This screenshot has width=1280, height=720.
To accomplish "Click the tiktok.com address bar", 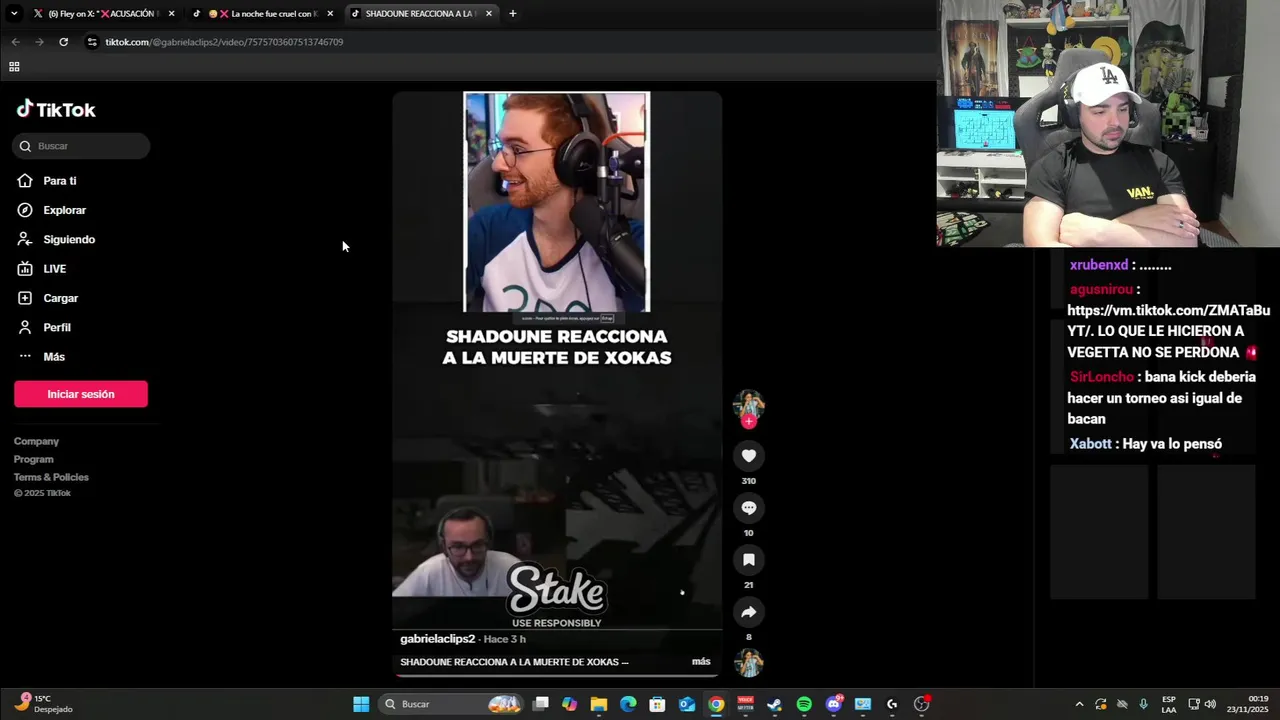I will coord(510,42).
